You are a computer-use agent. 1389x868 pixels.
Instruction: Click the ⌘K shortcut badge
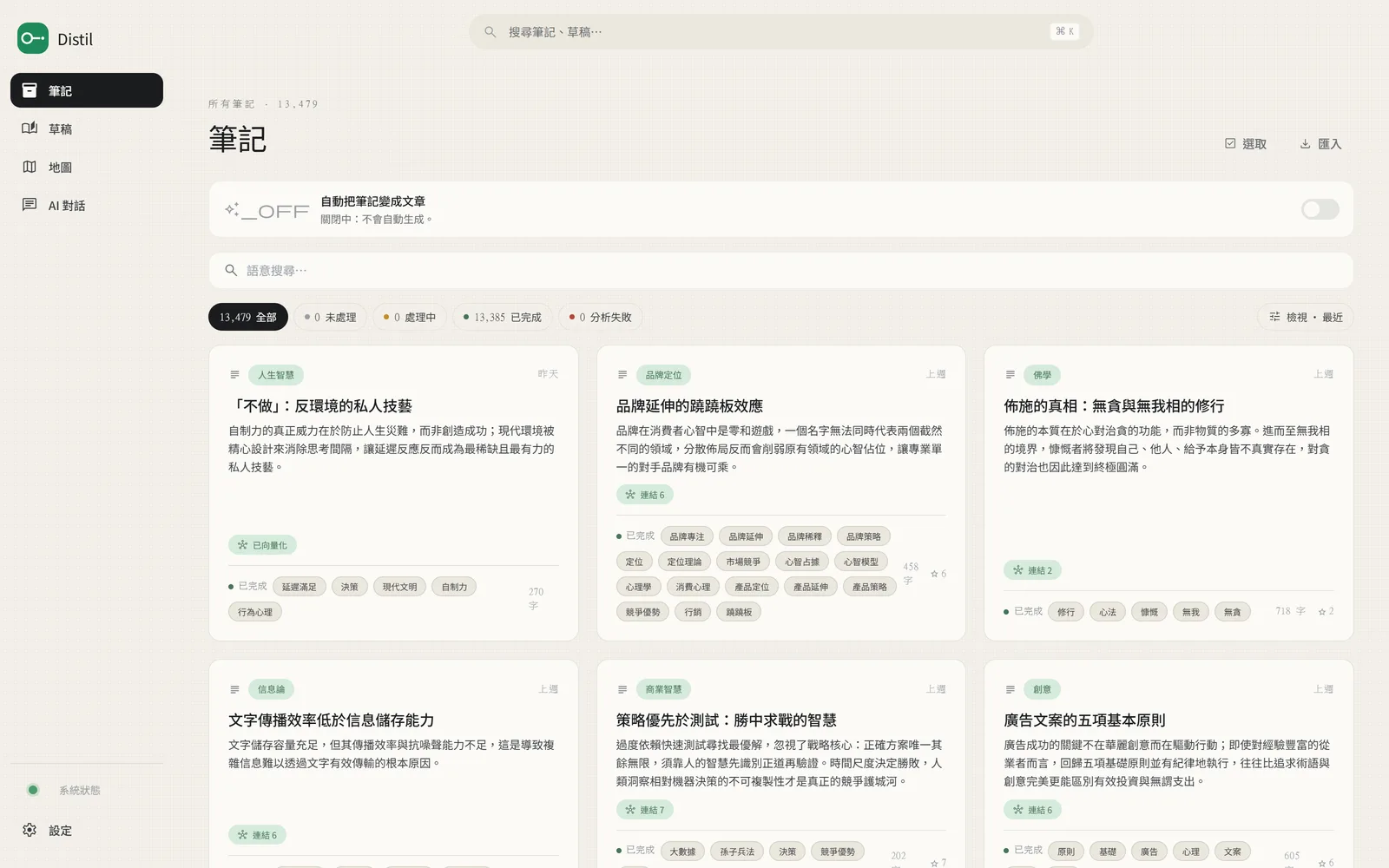(x=1064, y=31)
